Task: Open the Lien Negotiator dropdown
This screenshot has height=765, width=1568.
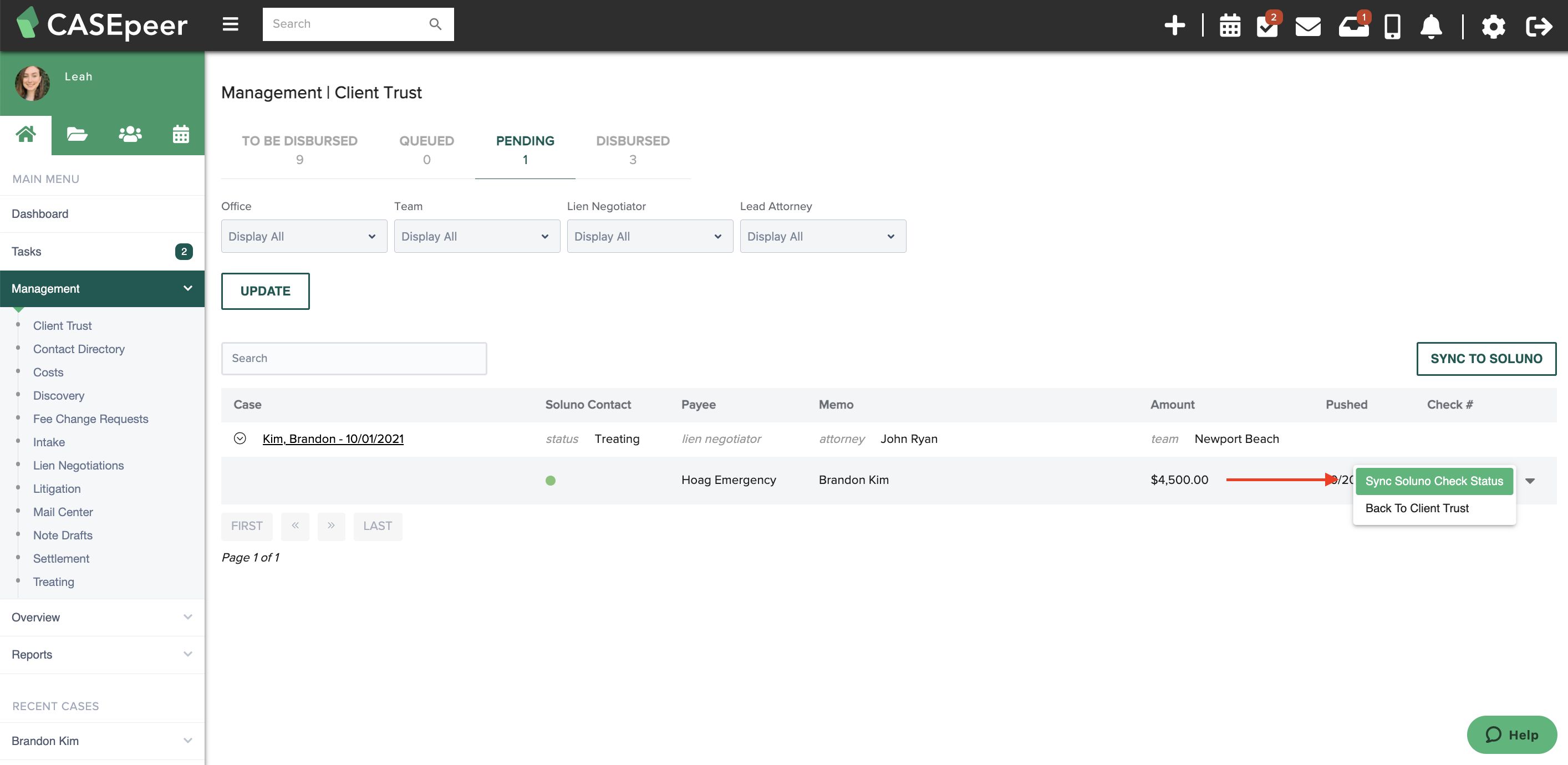Action: [649, 236]
